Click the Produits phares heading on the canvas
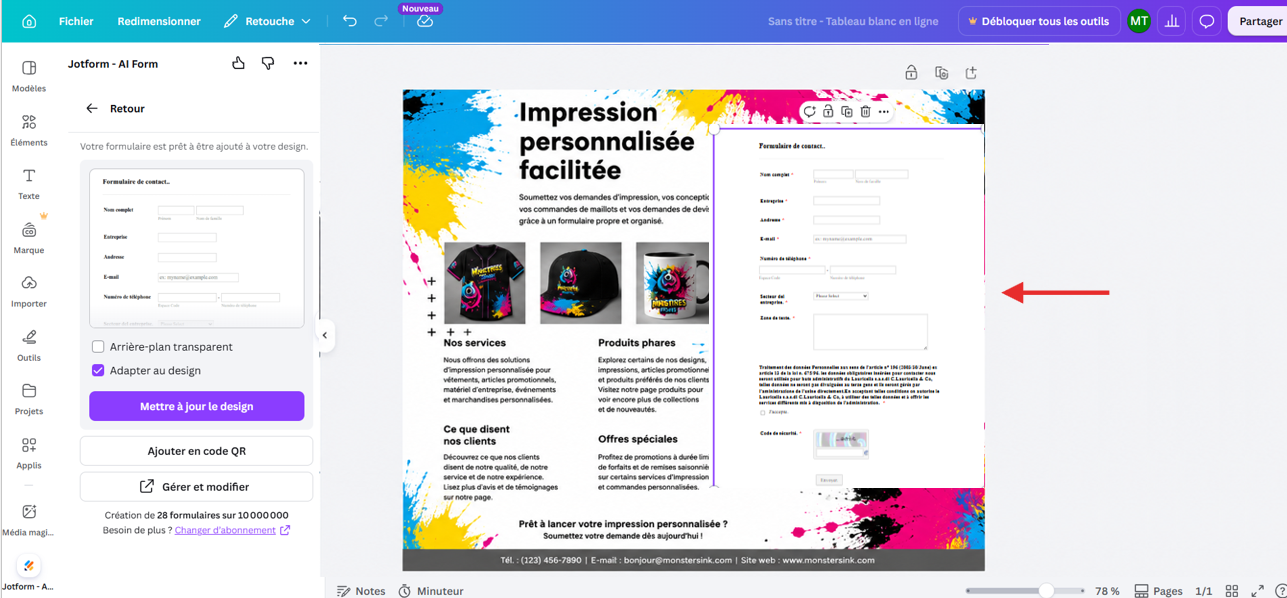1287x598 pixels. click(x=637, y=343)
